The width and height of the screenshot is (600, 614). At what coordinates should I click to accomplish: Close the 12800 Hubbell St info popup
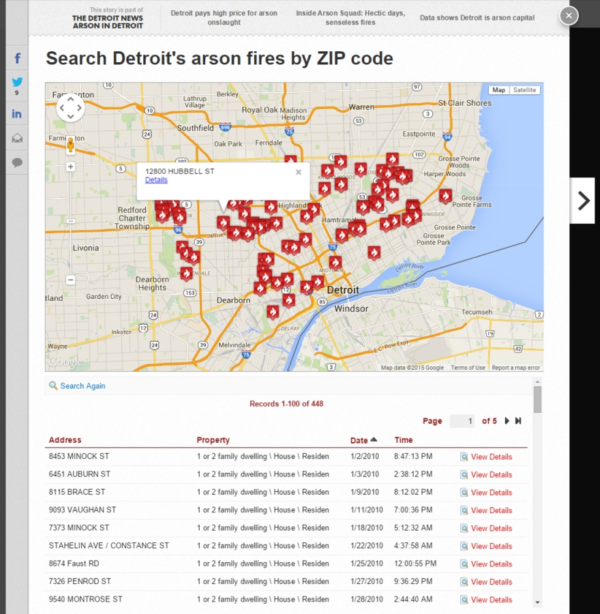[297, 172]
